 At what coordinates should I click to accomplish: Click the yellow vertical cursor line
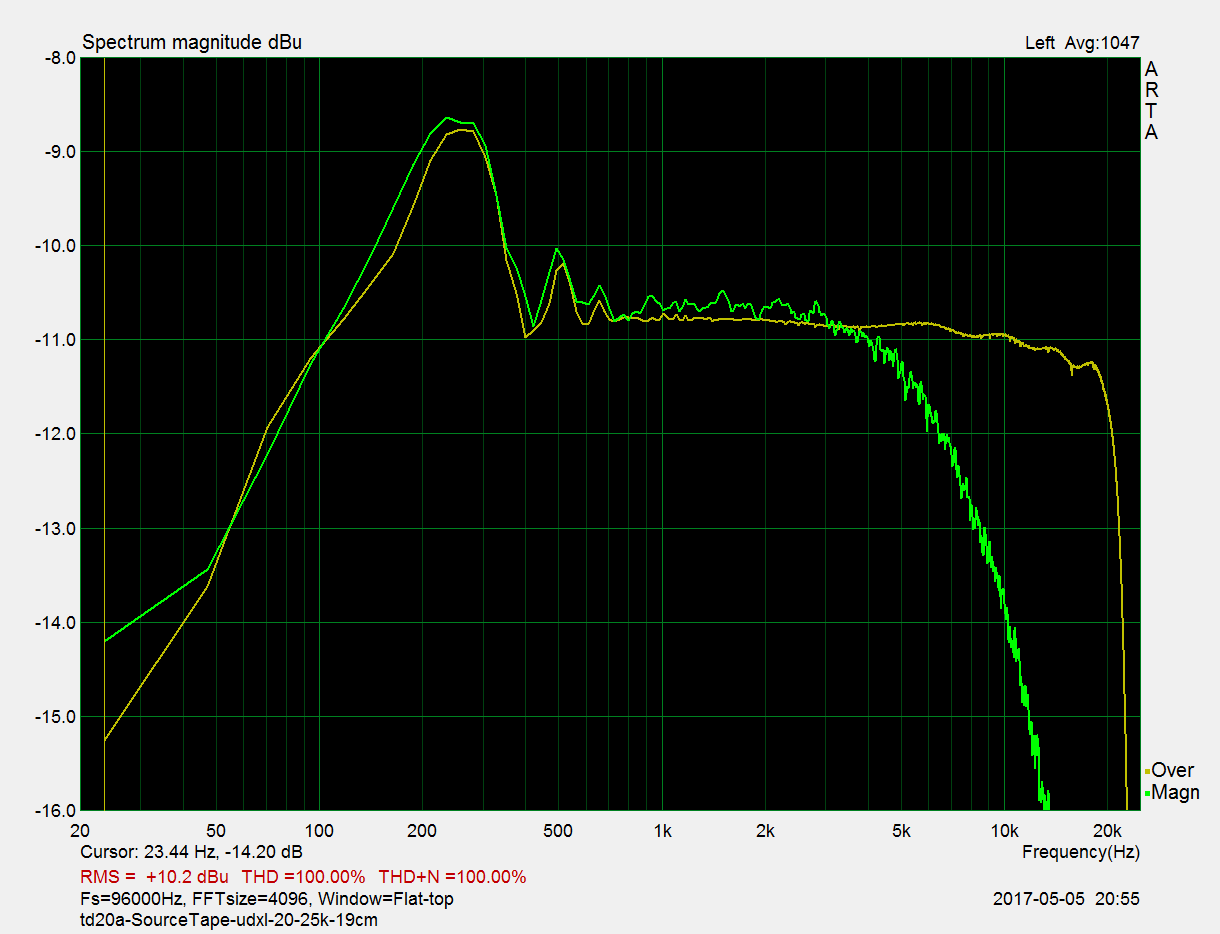(x=104, y=434)
